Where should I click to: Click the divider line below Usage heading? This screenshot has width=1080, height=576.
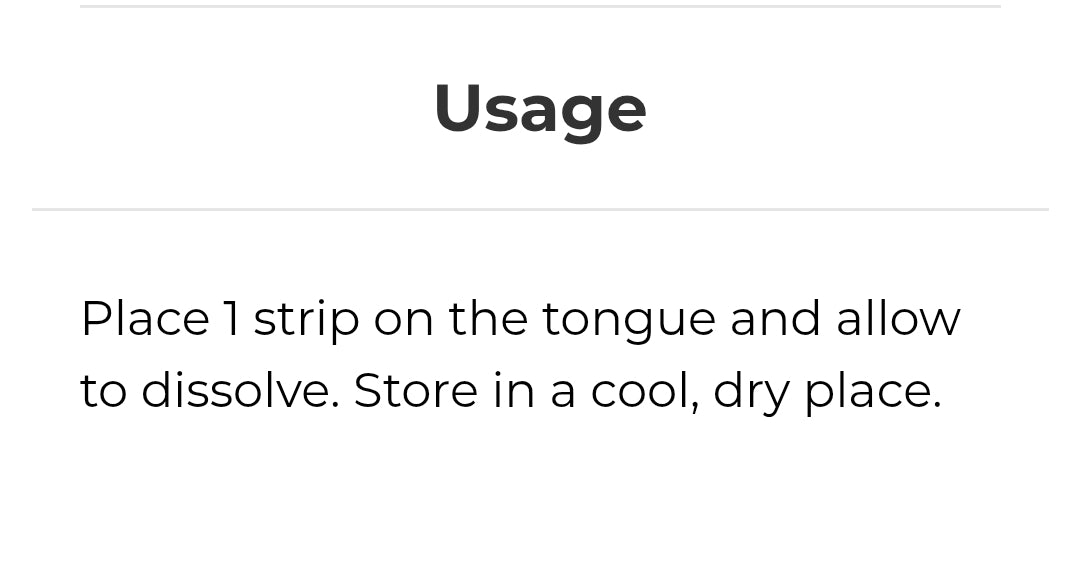[540, 210]
